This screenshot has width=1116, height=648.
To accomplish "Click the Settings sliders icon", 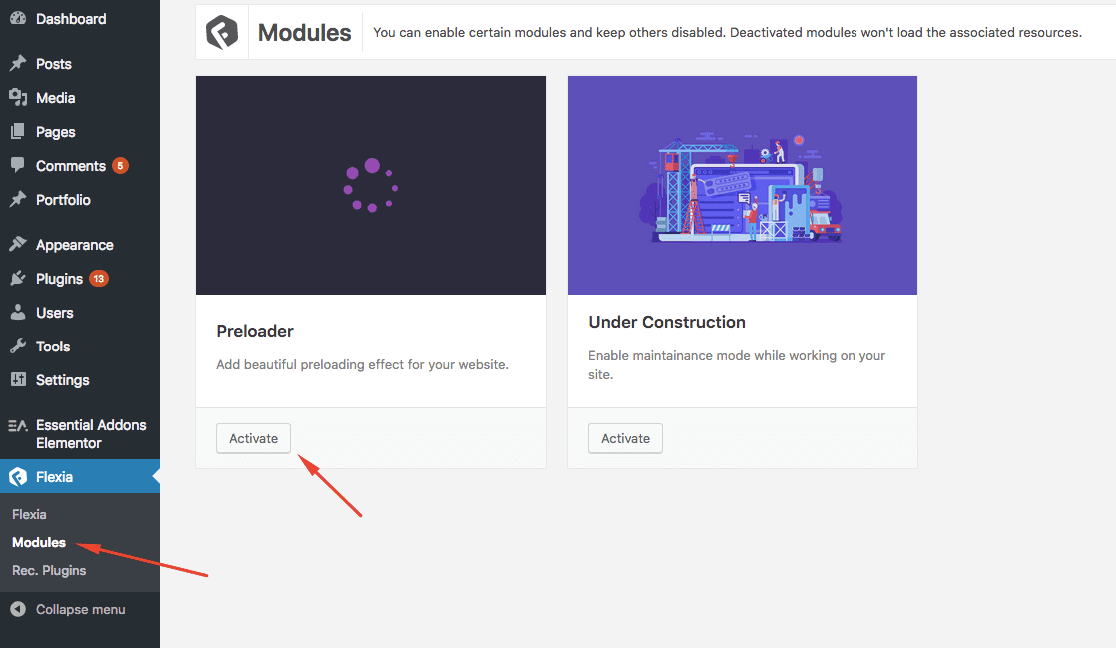I will pos(18,380).
